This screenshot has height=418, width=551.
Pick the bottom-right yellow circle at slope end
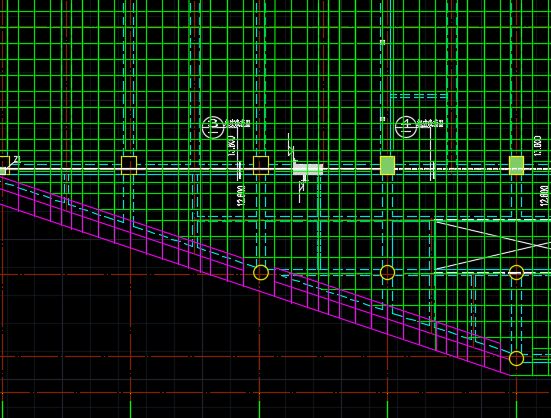[517, 359]
